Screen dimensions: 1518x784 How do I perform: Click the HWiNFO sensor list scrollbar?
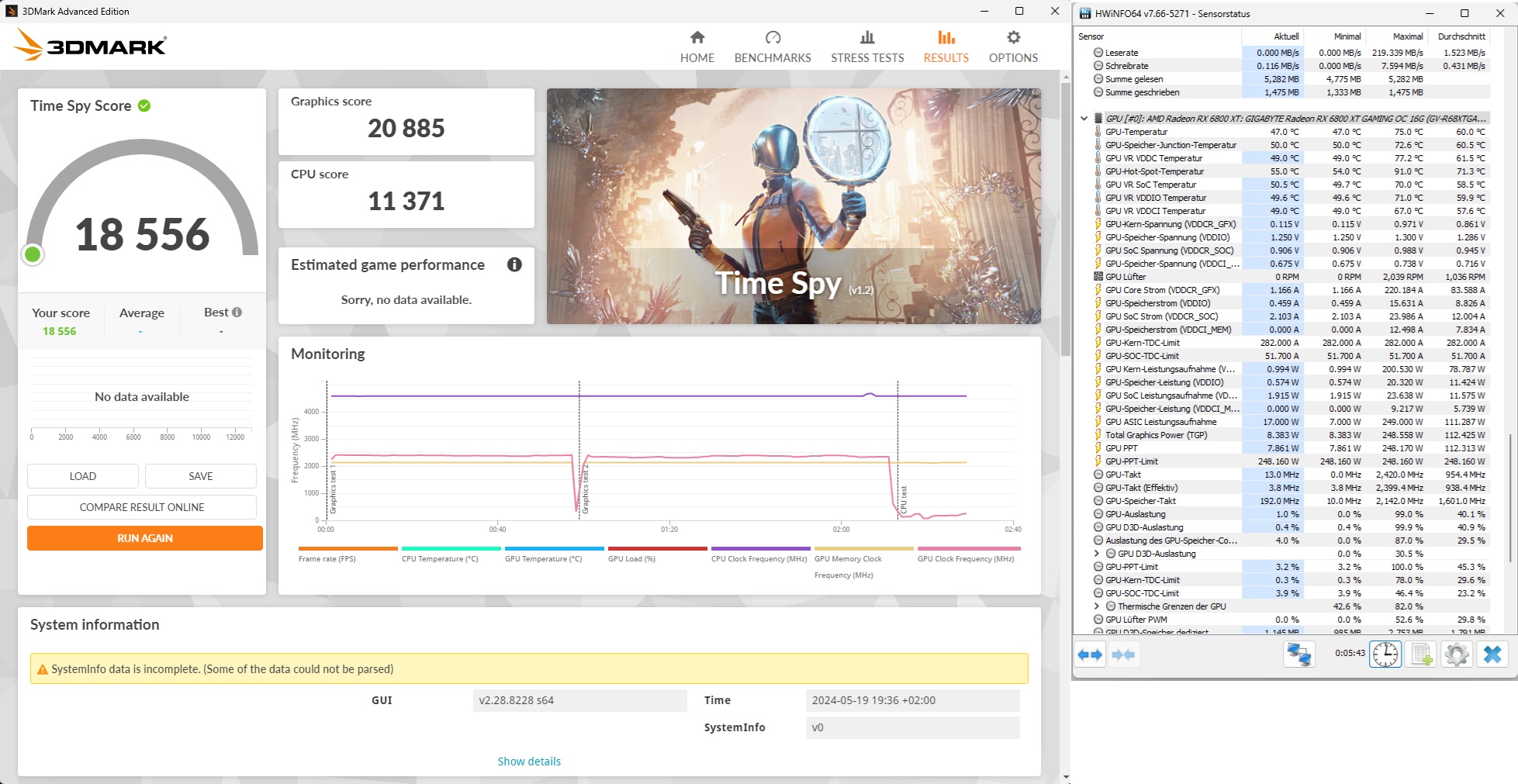tap(1510, 496)
